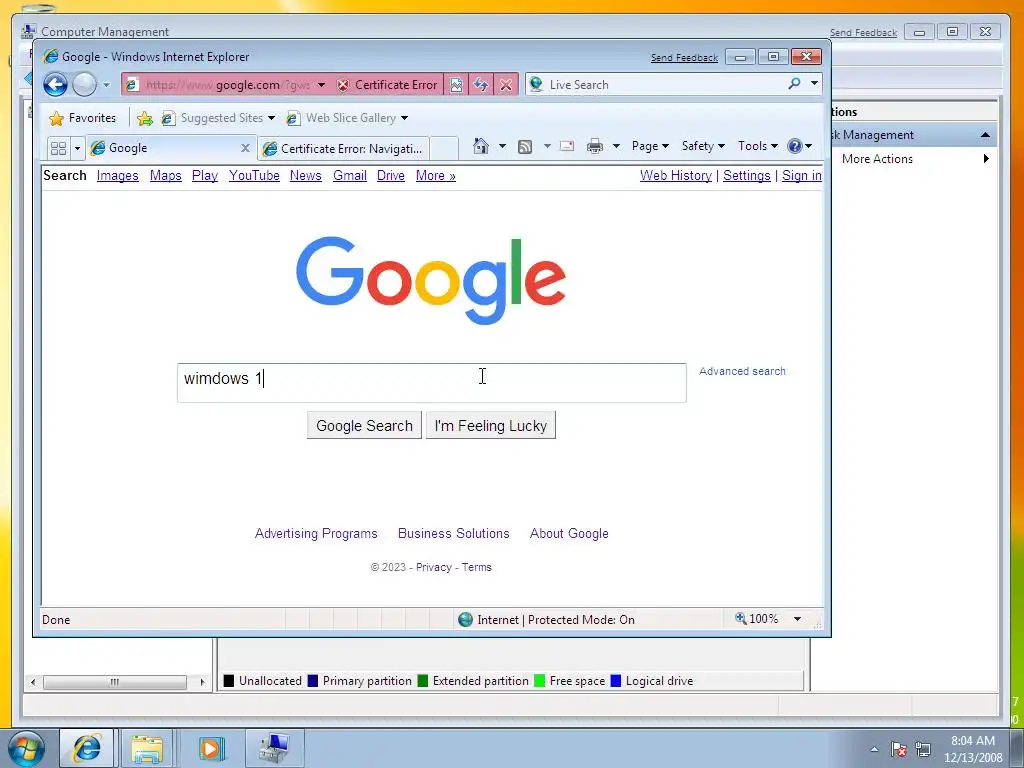The width and height of the screenshot is (1024, 768).
Task: Click Add to Favorites Bar star icon
Action: [145, 118]
